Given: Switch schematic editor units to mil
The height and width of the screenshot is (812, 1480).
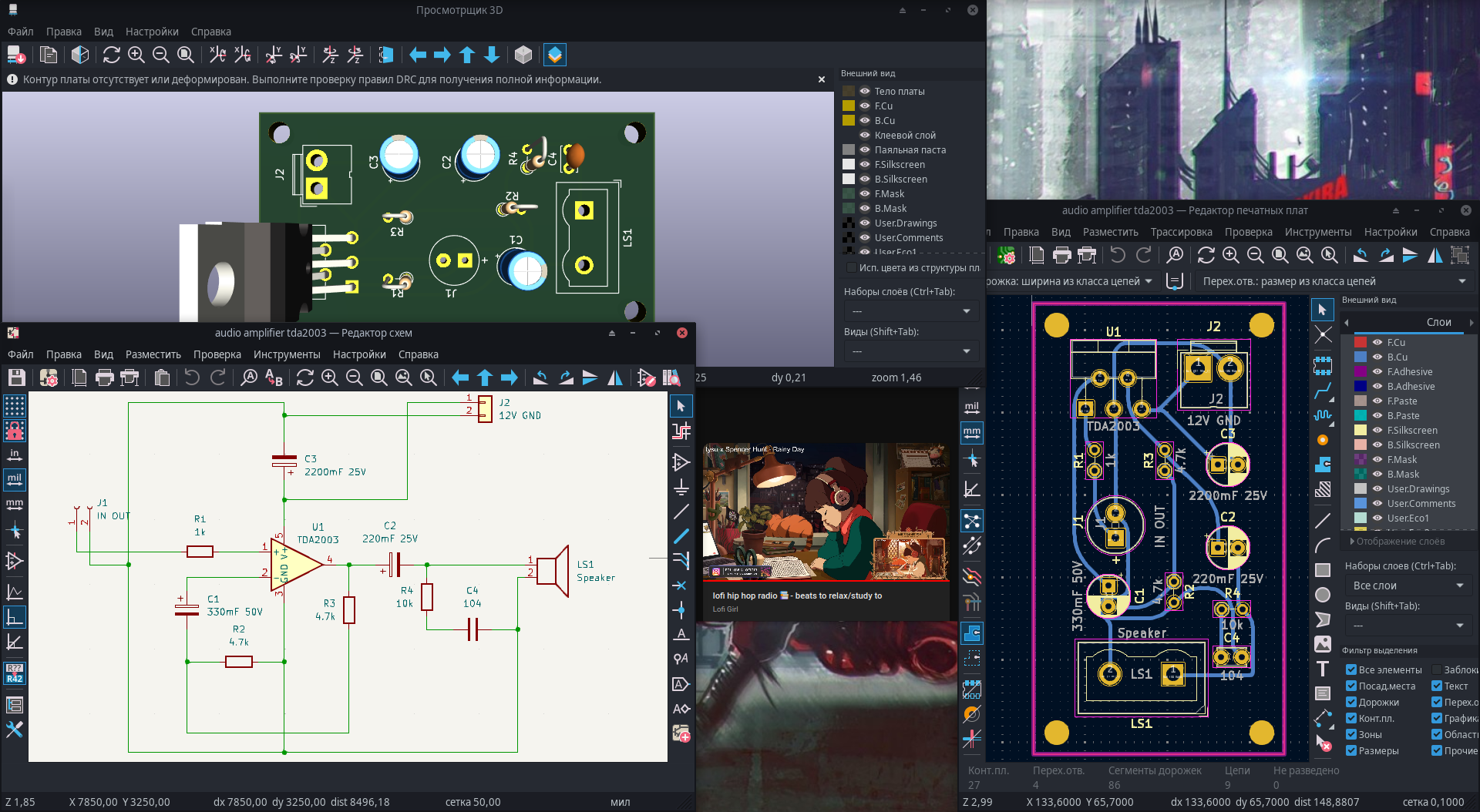Looking at the screenshot, I should [x=15, y=479].
